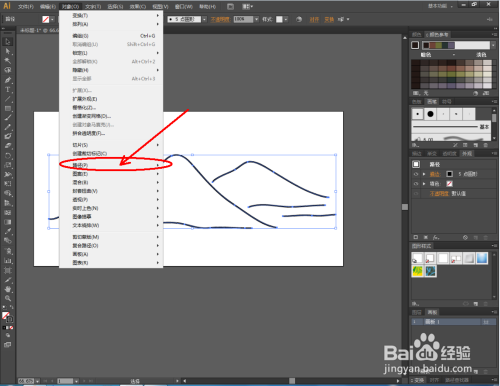This screenshot has width=500, height=386.
Task: Select the Zoom tool
Action: tap(8, 298)
